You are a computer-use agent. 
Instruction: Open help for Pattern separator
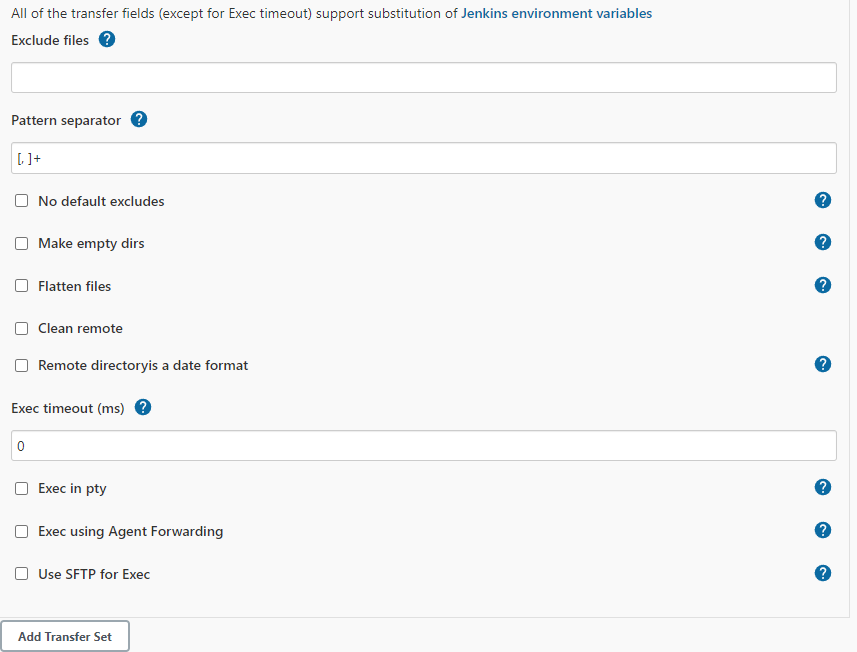click(x=138, y=119)
